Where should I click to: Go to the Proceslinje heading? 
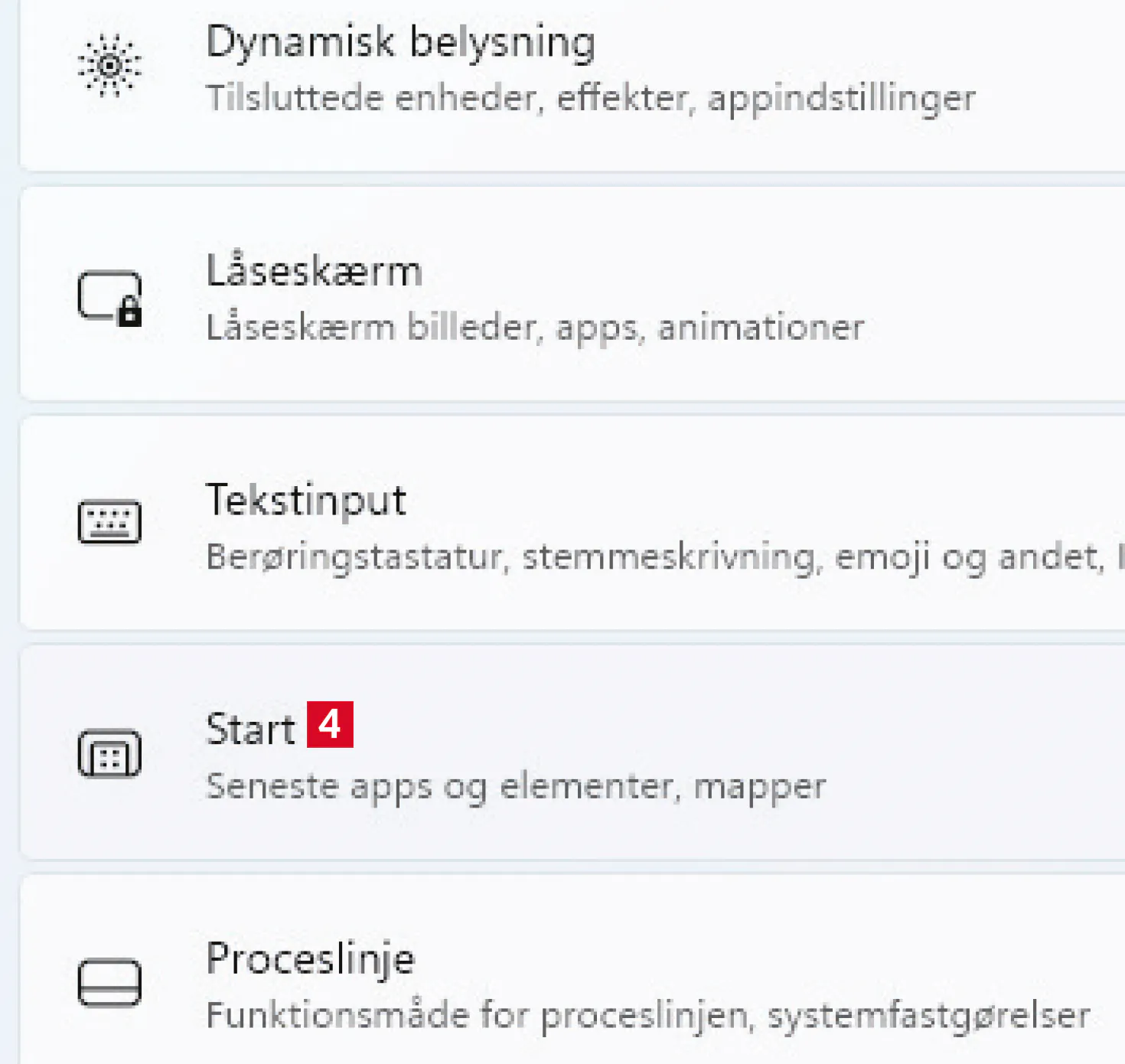[x=310, y=958]
